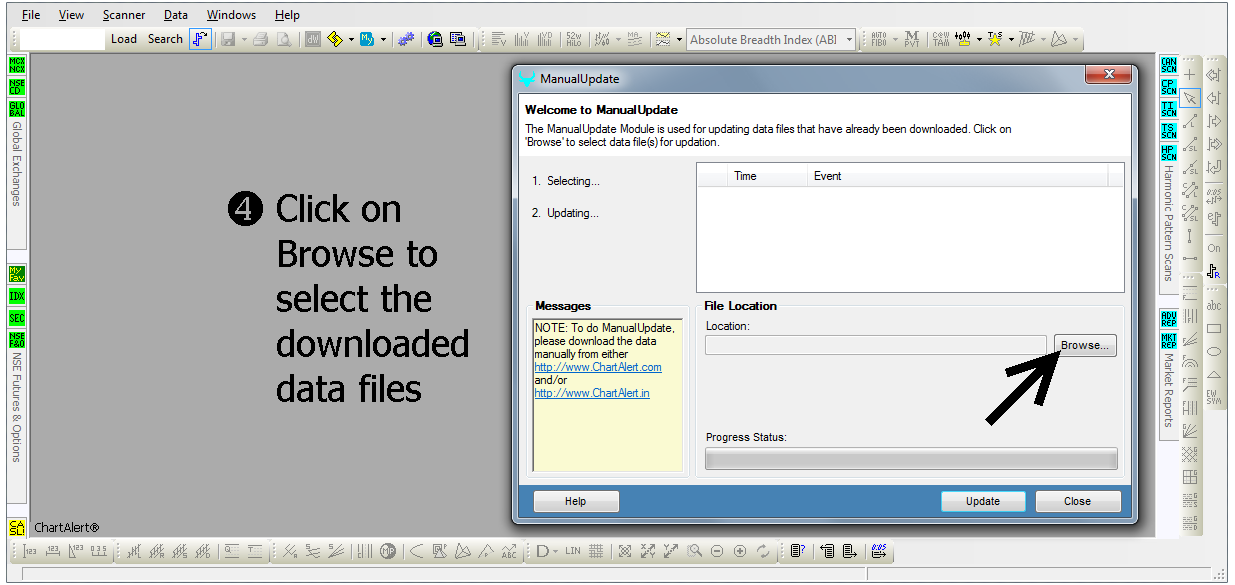Open the MKT REP market report icon
1235x585 pixels.
[x=1168, y=341]
